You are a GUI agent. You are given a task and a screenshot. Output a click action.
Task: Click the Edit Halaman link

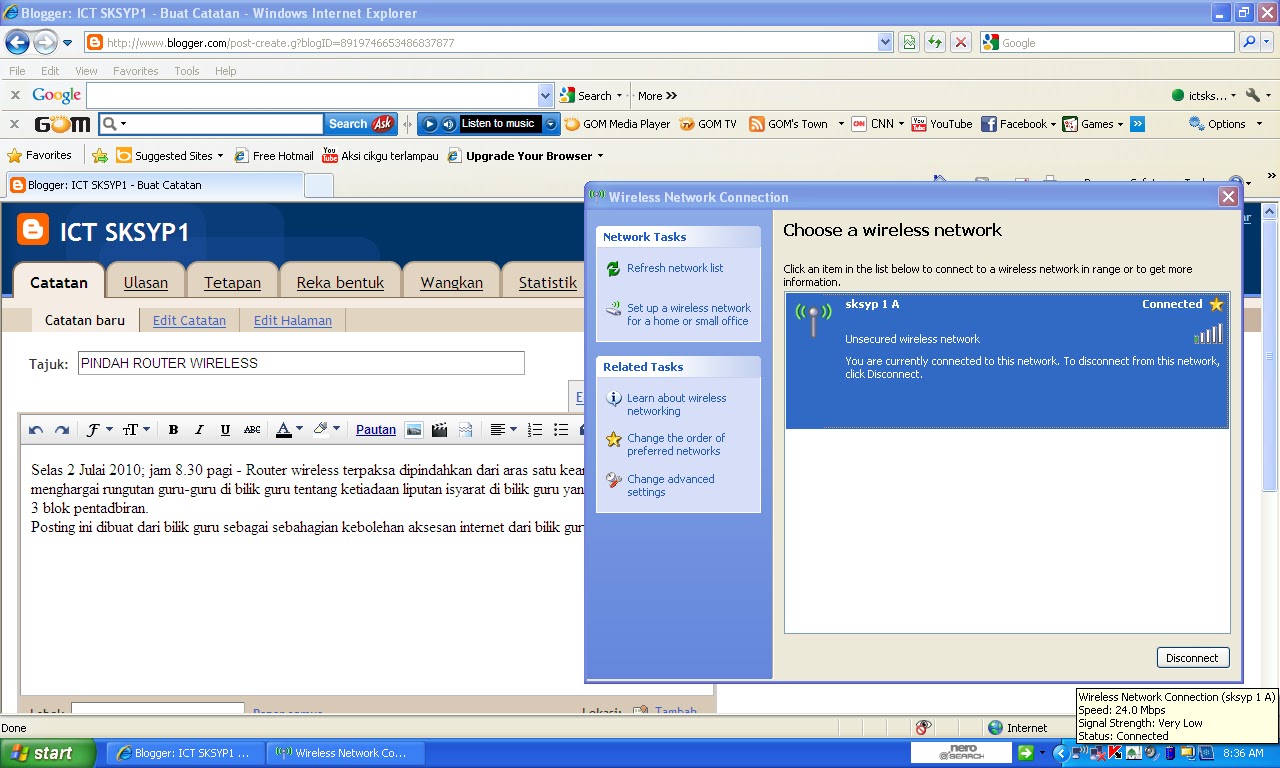(x=292, y=320)
